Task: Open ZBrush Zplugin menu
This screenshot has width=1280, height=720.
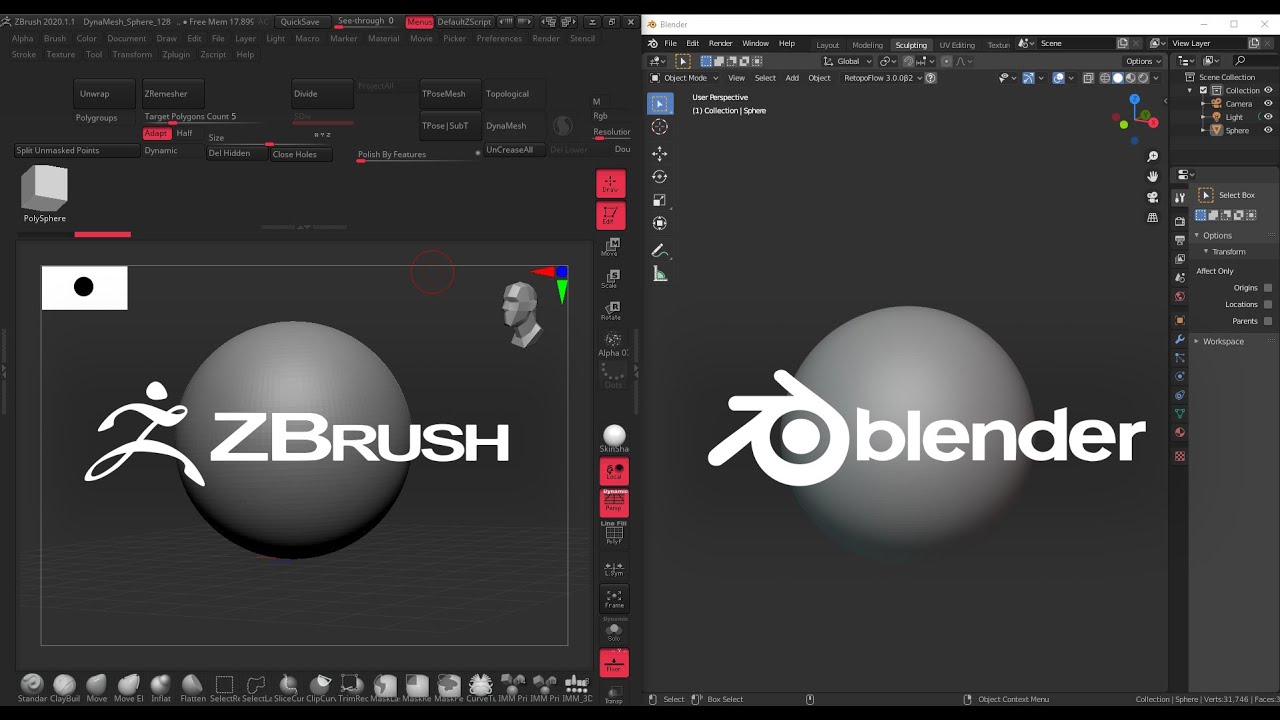Action: pyautogui.click(x=176, y=54)
